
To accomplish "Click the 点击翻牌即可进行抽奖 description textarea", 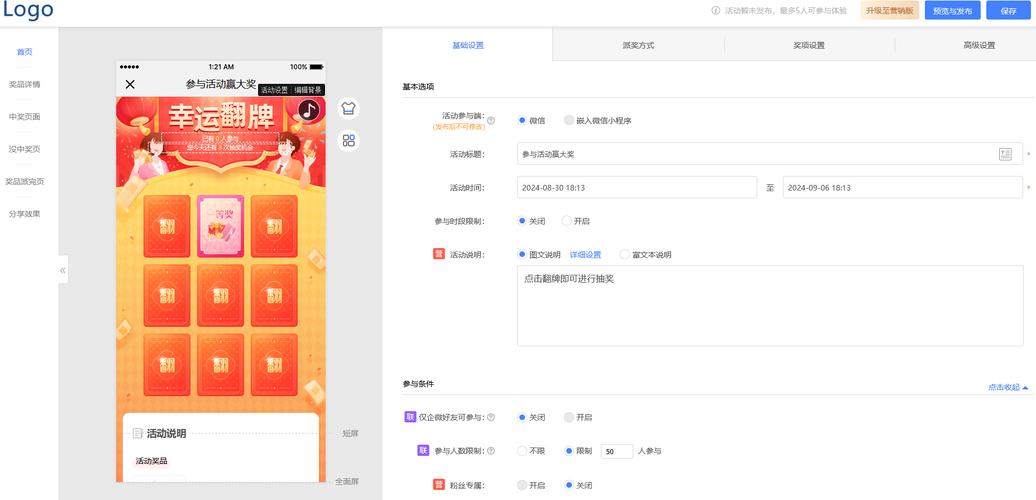I will [x=770, y=306].
